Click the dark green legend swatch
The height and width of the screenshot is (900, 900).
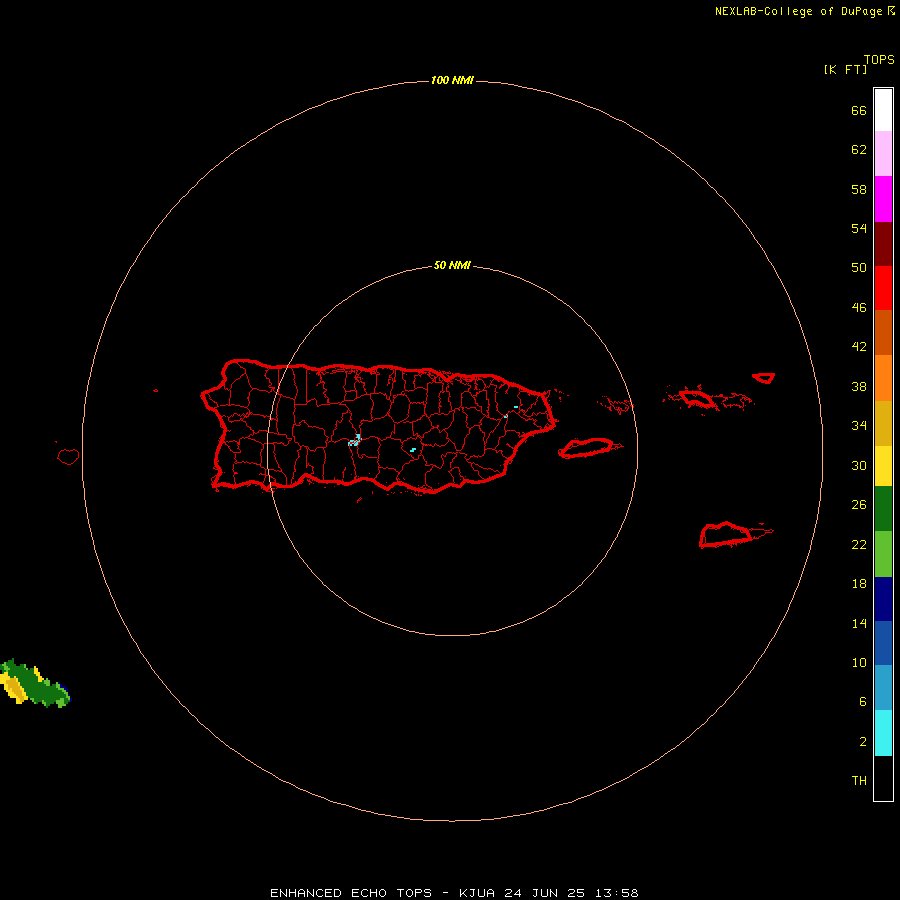(x=883, y=509)
